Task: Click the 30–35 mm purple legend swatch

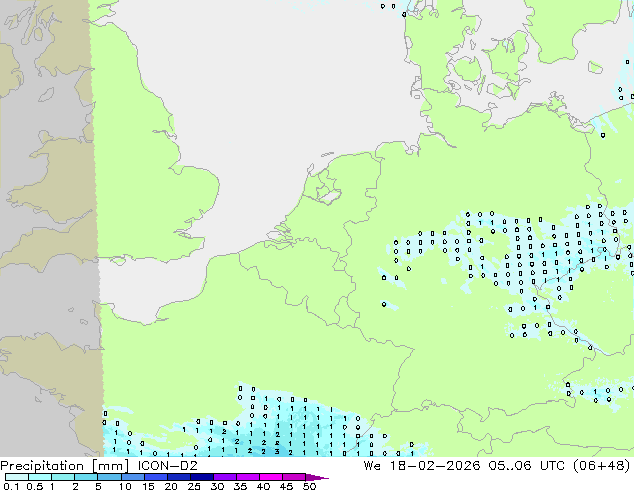Action: (227, 477)
